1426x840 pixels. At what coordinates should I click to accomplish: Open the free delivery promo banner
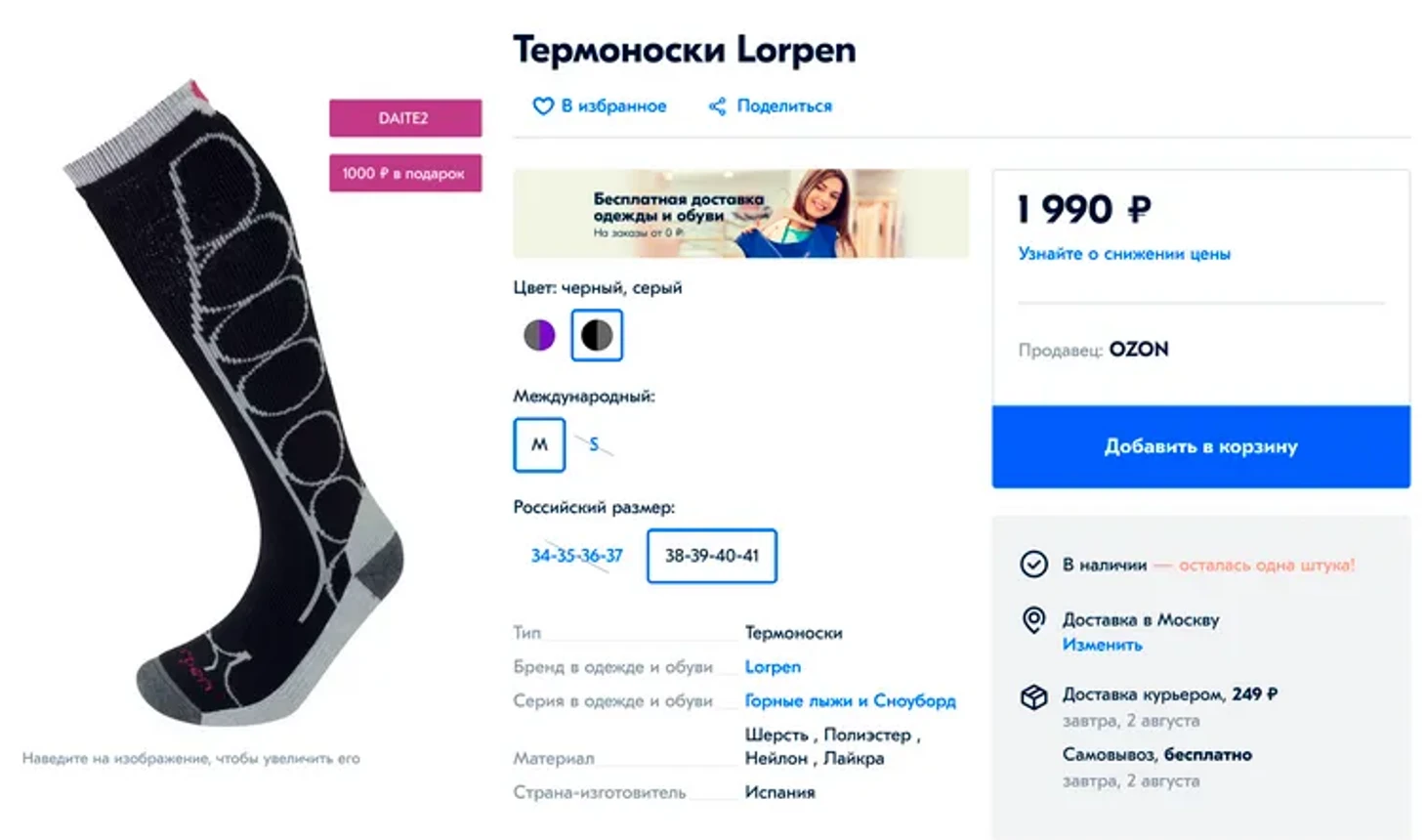[741, 214]
